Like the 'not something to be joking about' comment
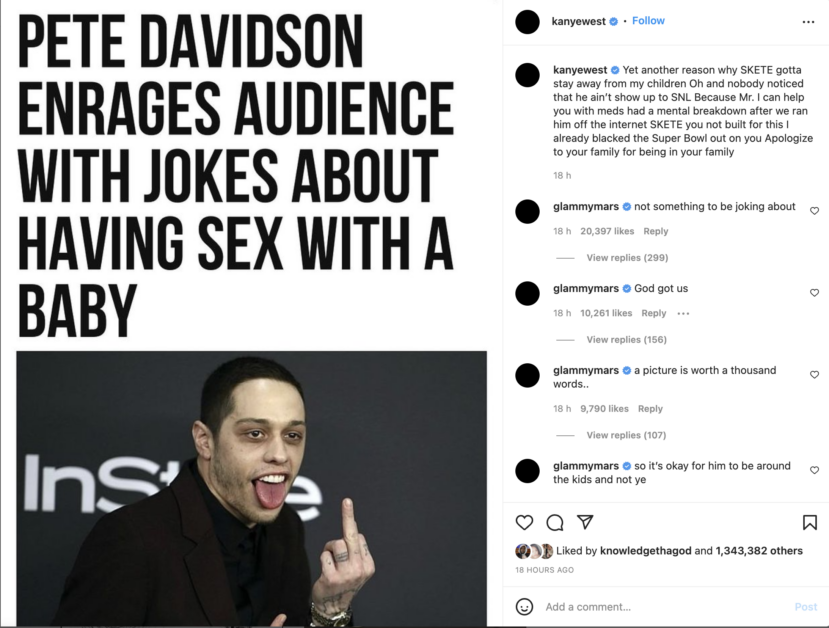The image size is (829, 628). (814, 211)
